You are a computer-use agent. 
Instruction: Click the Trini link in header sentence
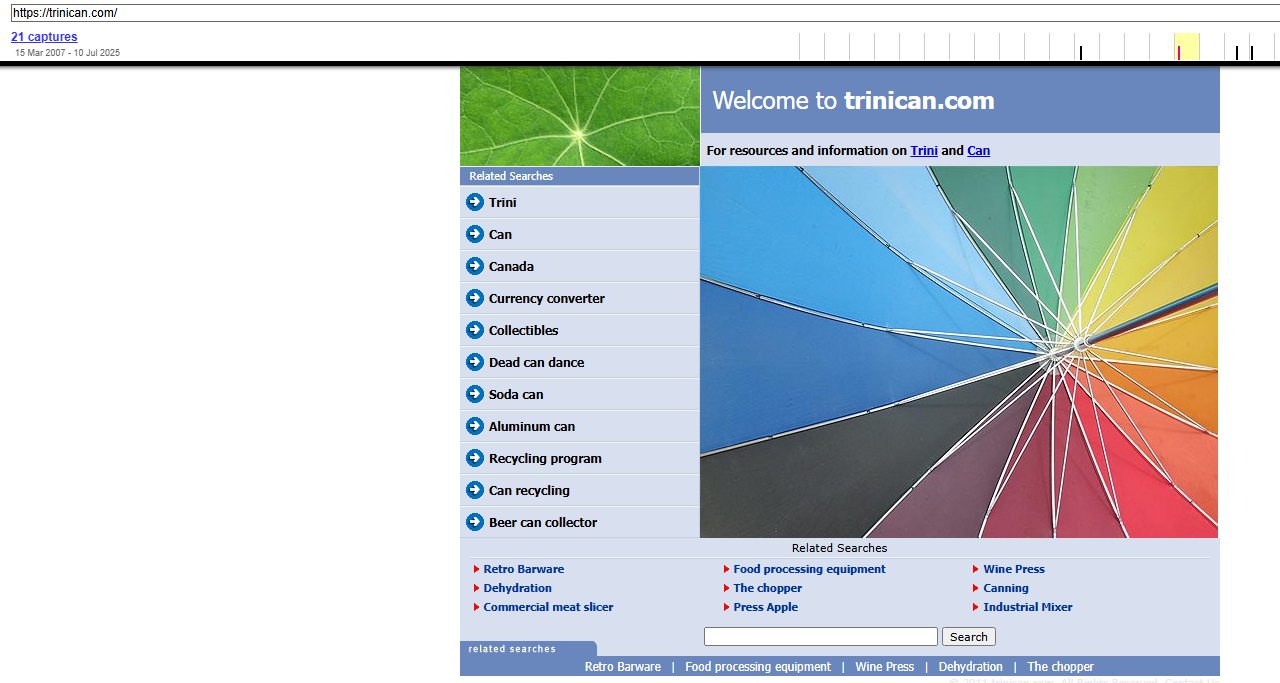click(923, 151)
